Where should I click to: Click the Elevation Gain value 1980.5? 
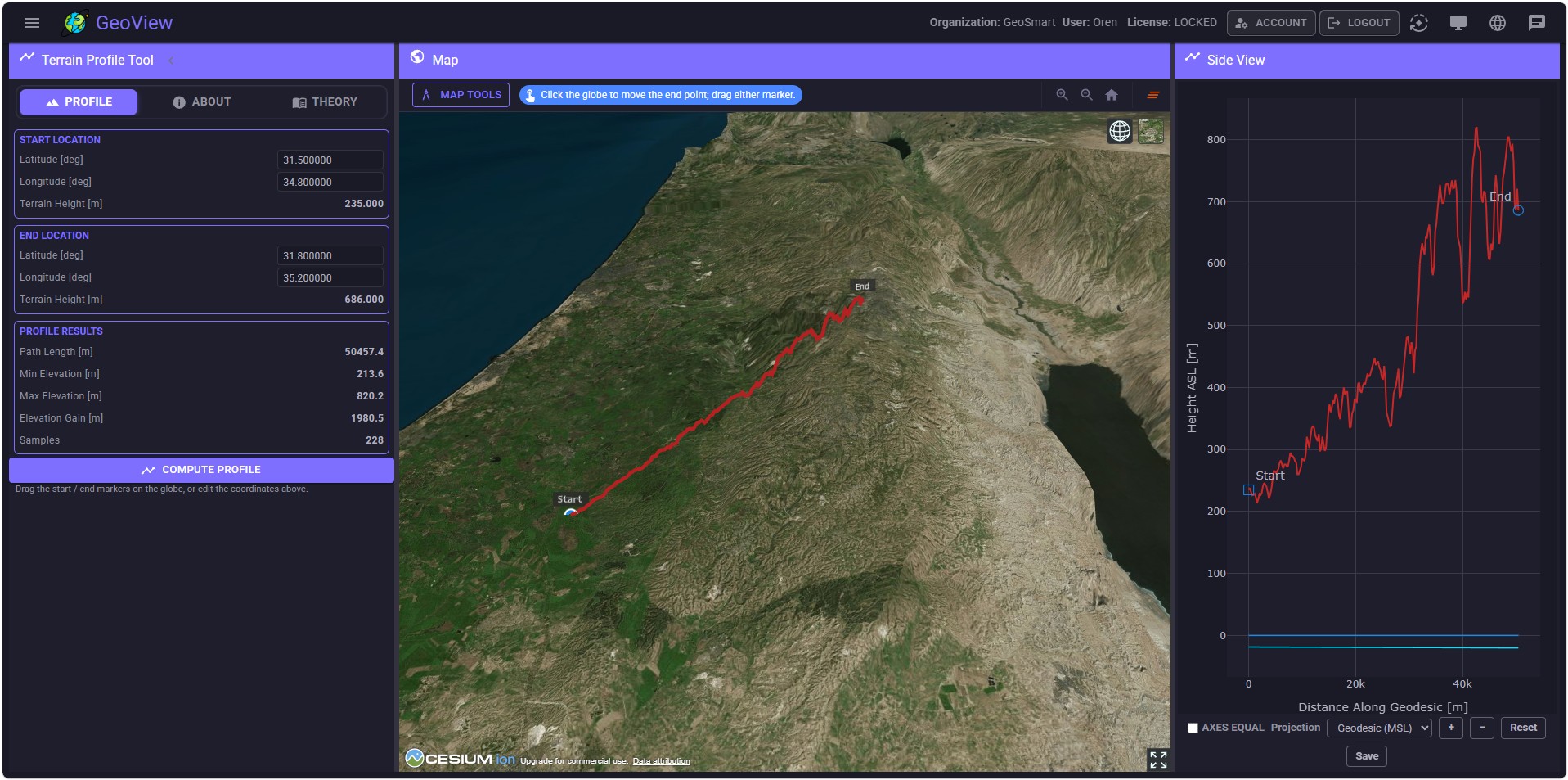367,418
